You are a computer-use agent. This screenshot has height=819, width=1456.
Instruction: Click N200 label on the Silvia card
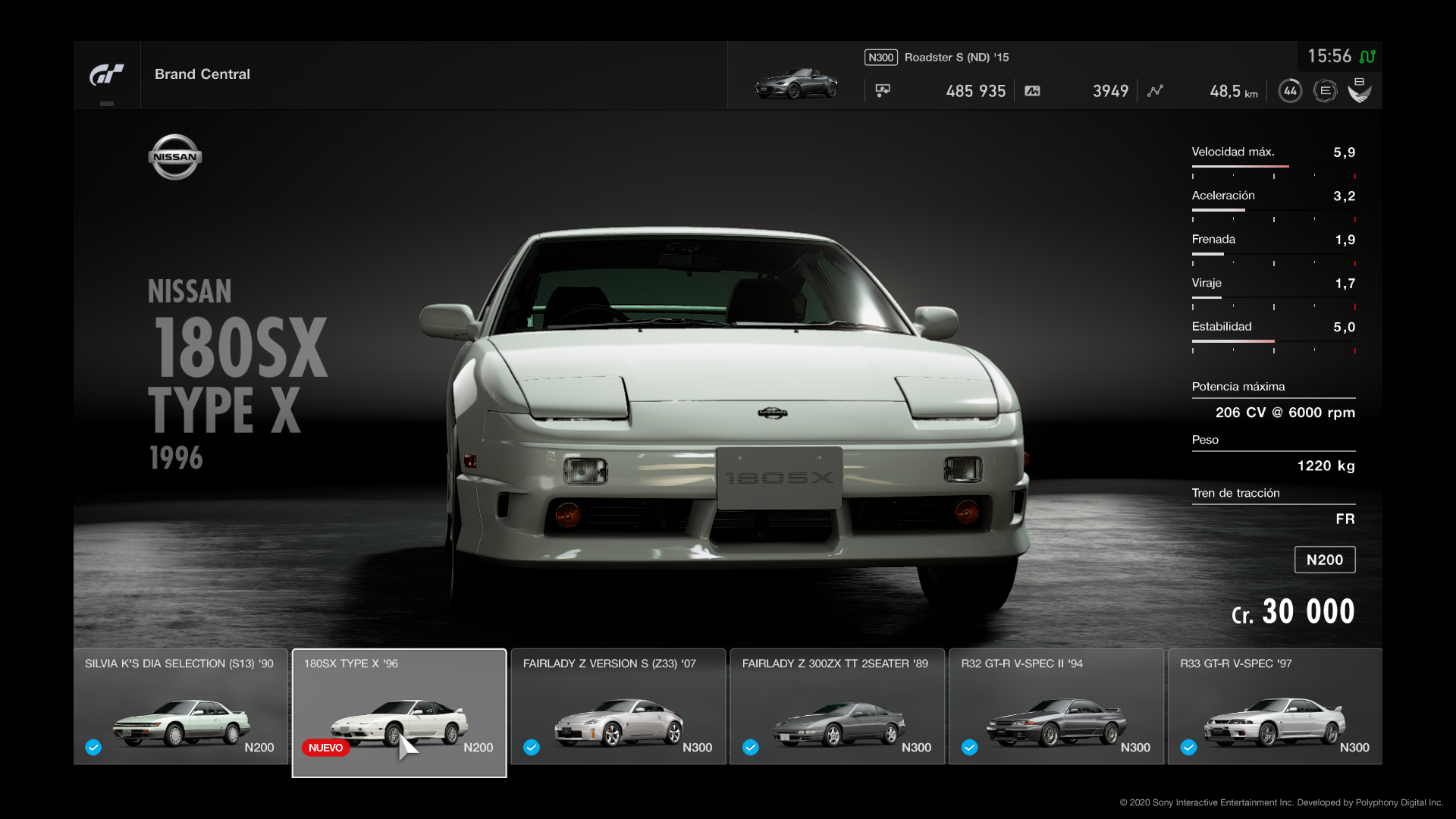[x=259, y=748]
